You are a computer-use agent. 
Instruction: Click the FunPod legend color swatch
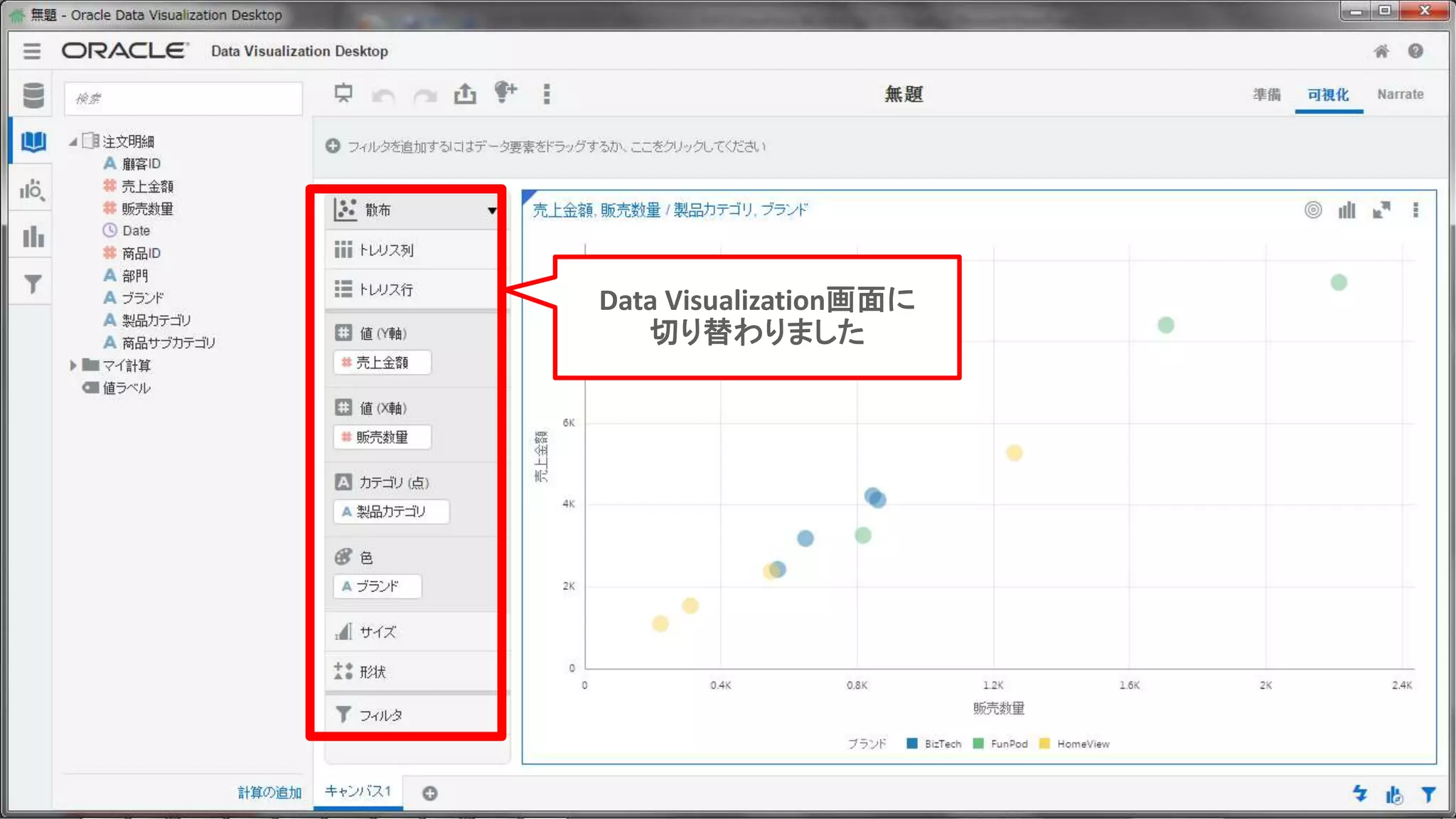click(x=978, y=744)
